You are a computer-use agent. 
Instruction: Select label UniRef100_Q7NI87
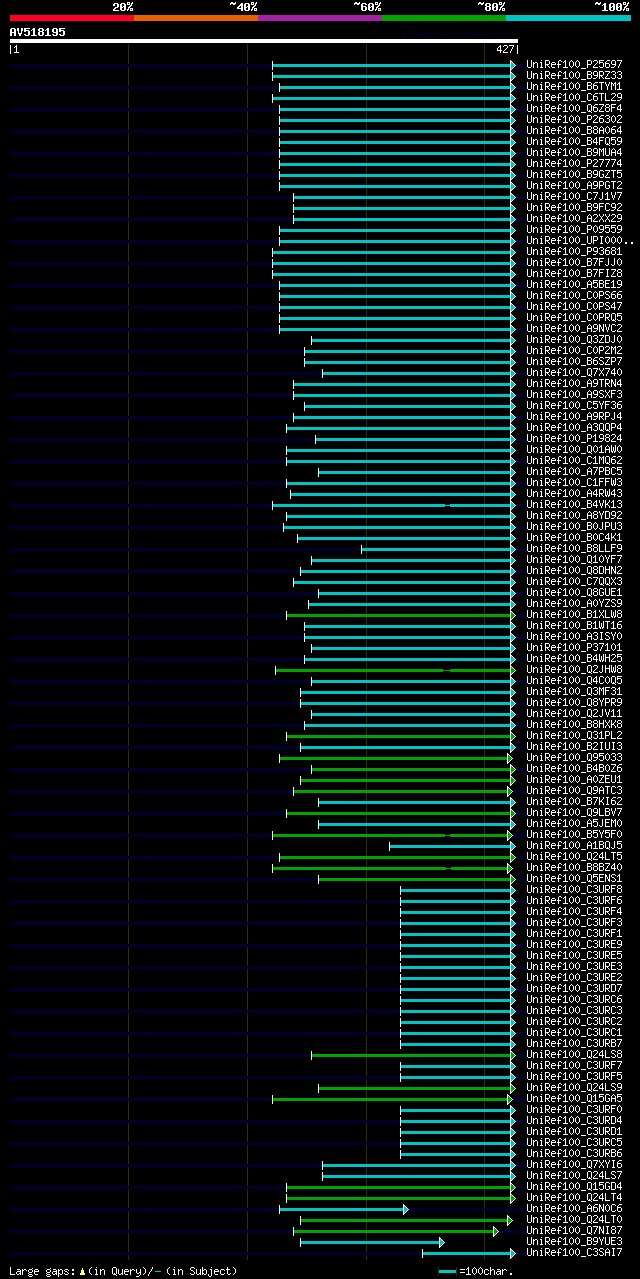click(x=574, y=1230)
